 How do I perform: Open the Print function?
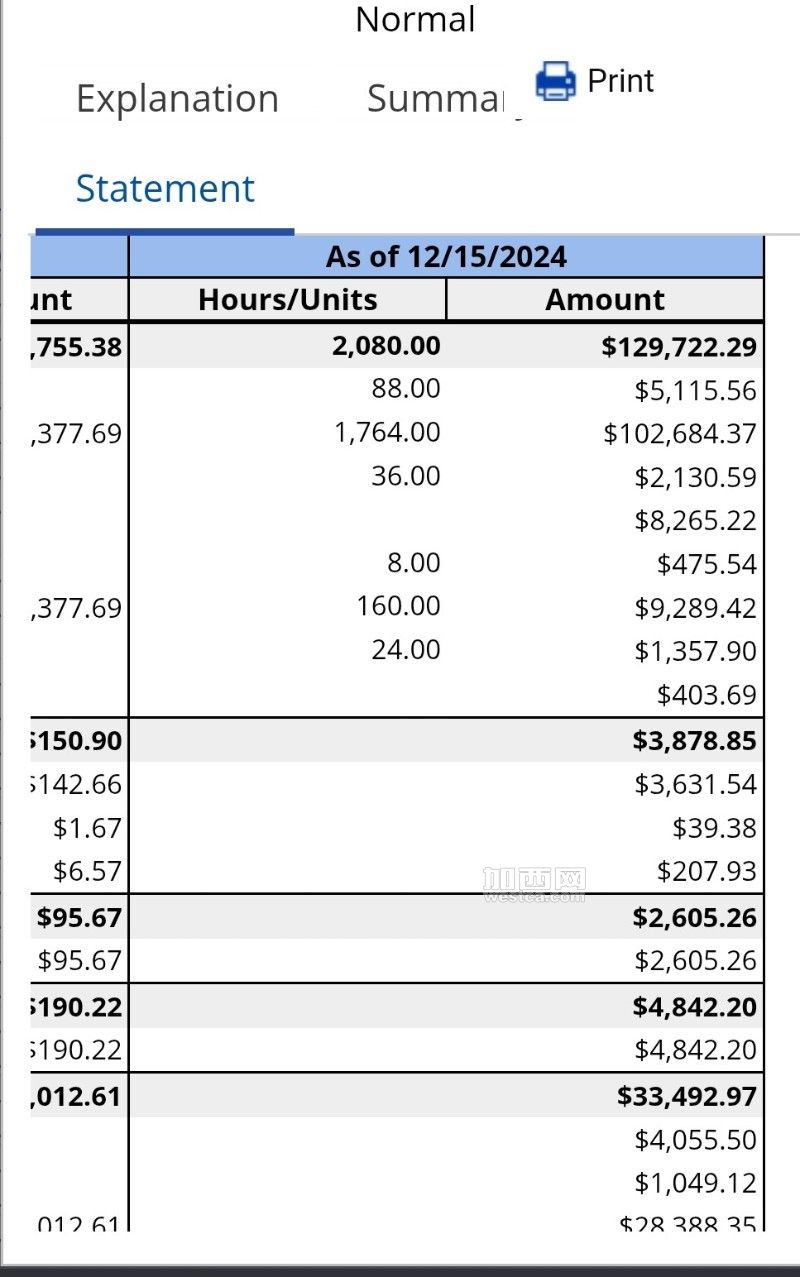[620, 80]
